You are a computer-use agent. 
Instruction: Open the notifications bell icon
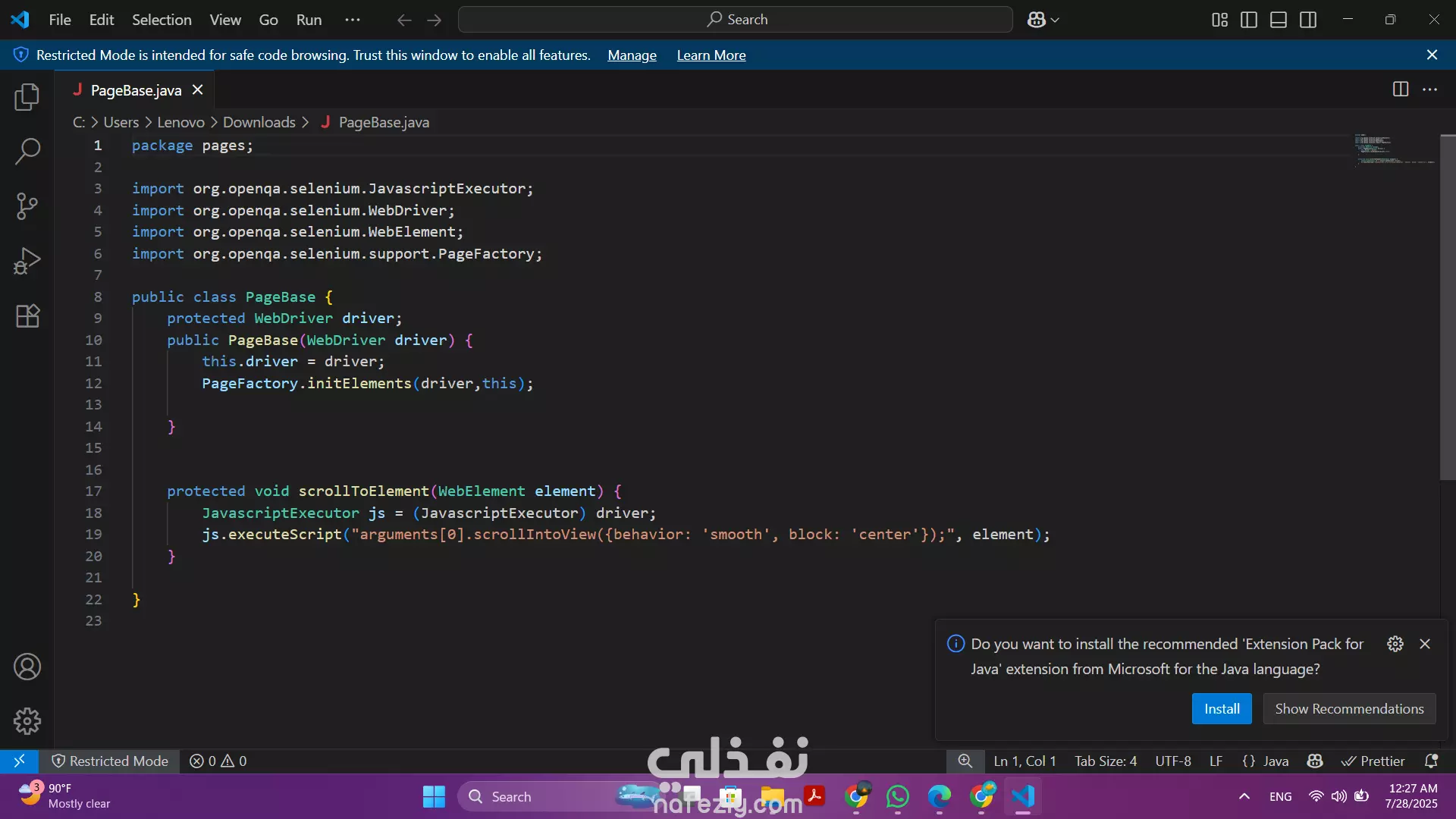tap(1431, 761)
